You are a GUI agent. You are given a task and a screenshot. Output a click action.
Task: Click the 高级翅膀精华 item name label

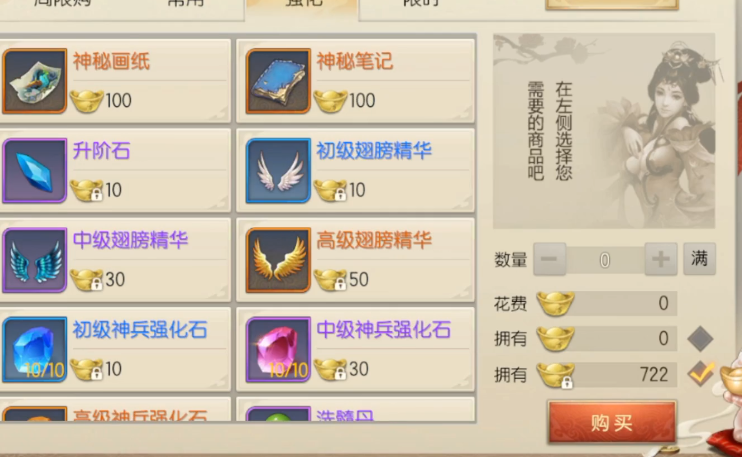(x=374, y=240)
